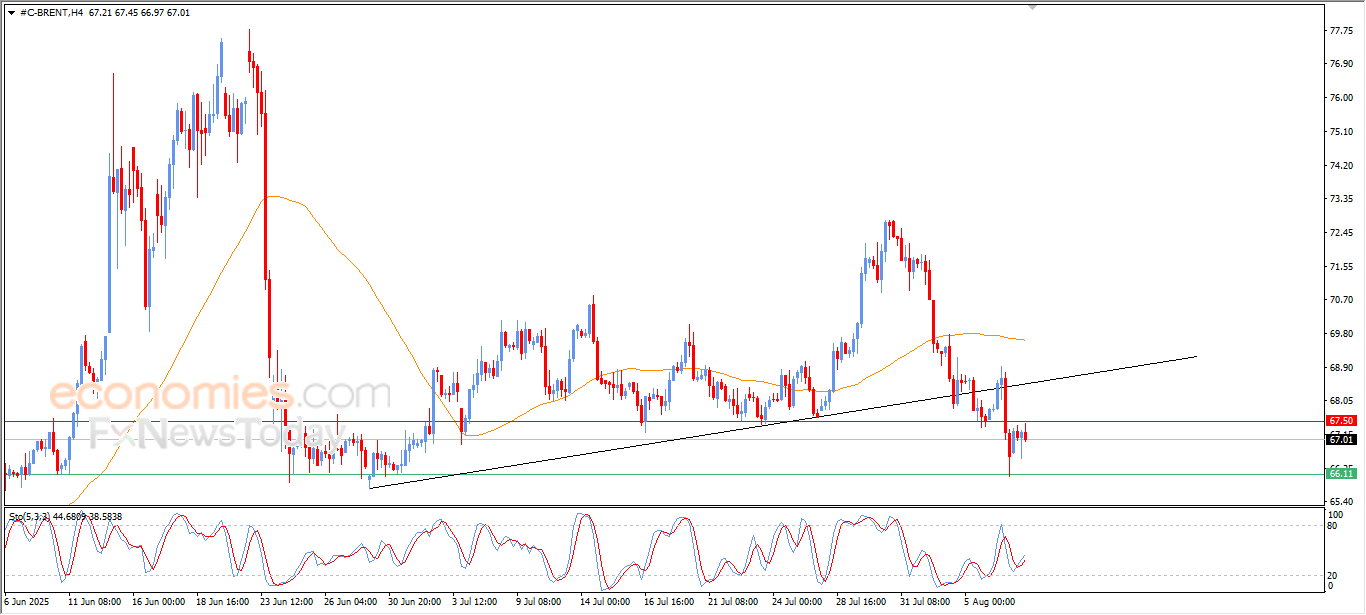Click the 75.10 price axis label

click(x=1342, y=131)
